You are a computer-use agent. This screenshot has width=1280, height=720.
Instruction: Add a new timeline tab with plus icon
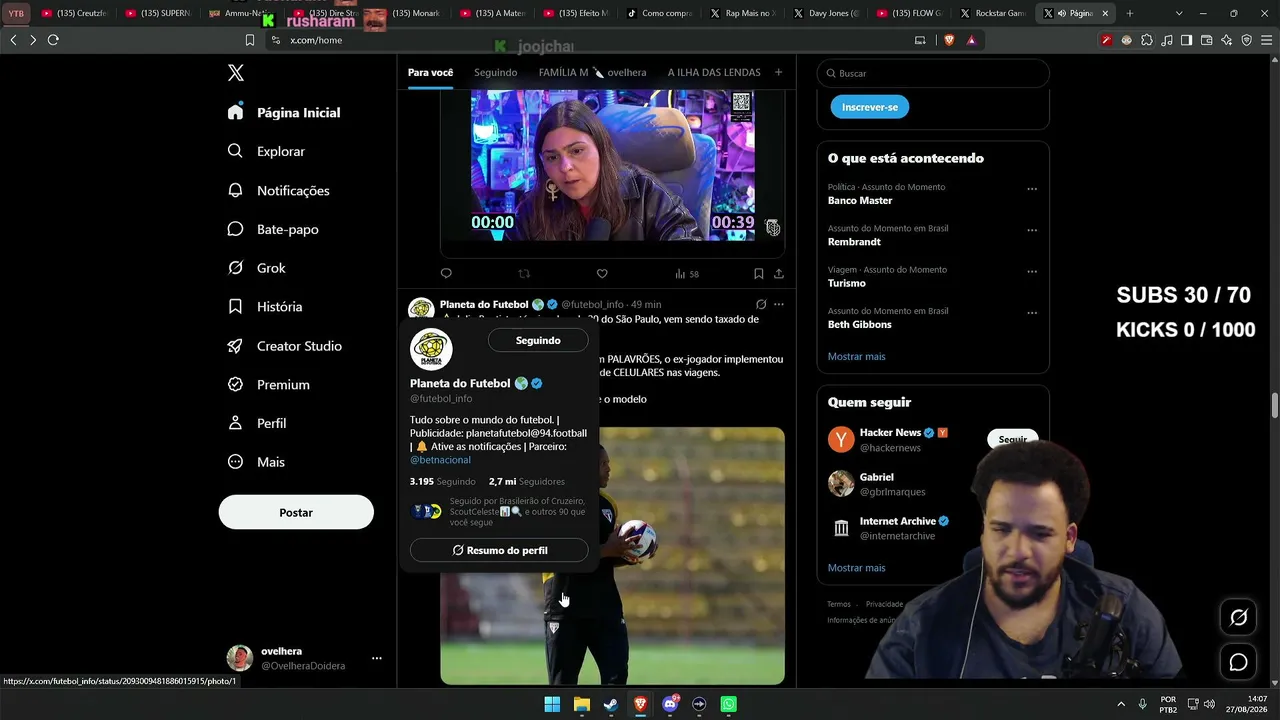click(x=778, y=72)
